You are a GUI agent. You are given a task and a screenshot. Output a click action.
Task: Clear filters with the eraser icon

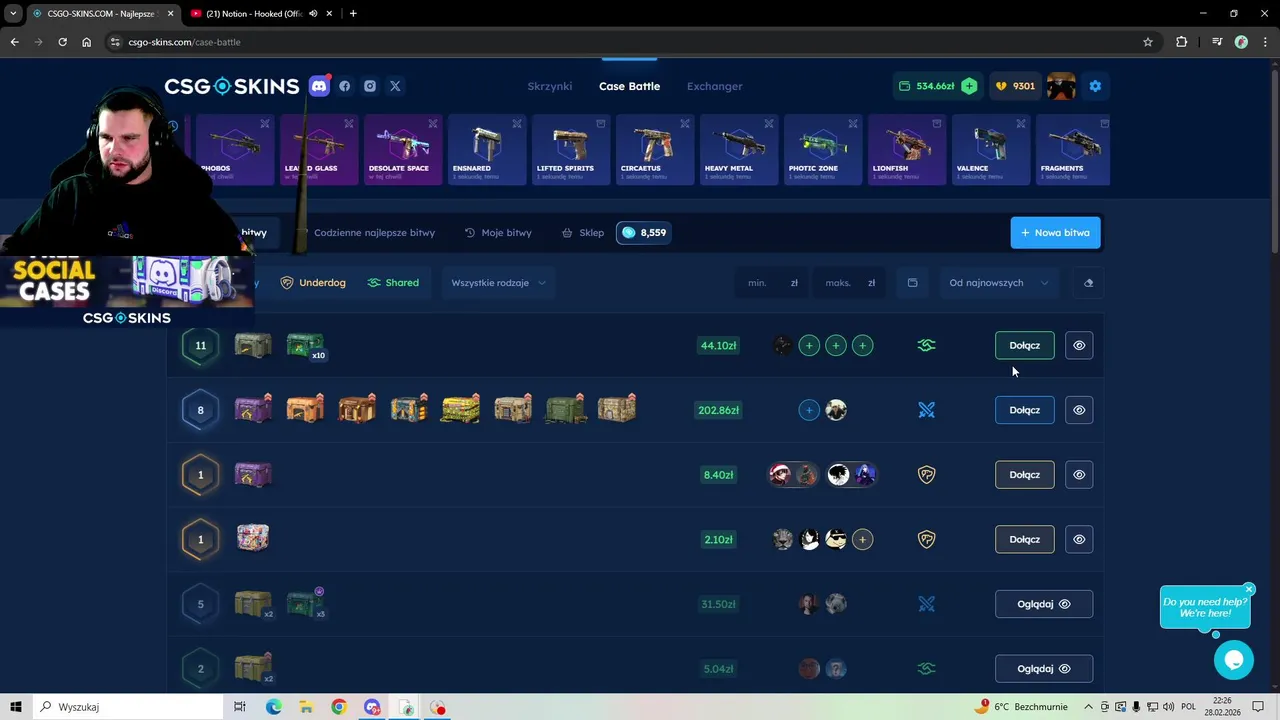1088,283
